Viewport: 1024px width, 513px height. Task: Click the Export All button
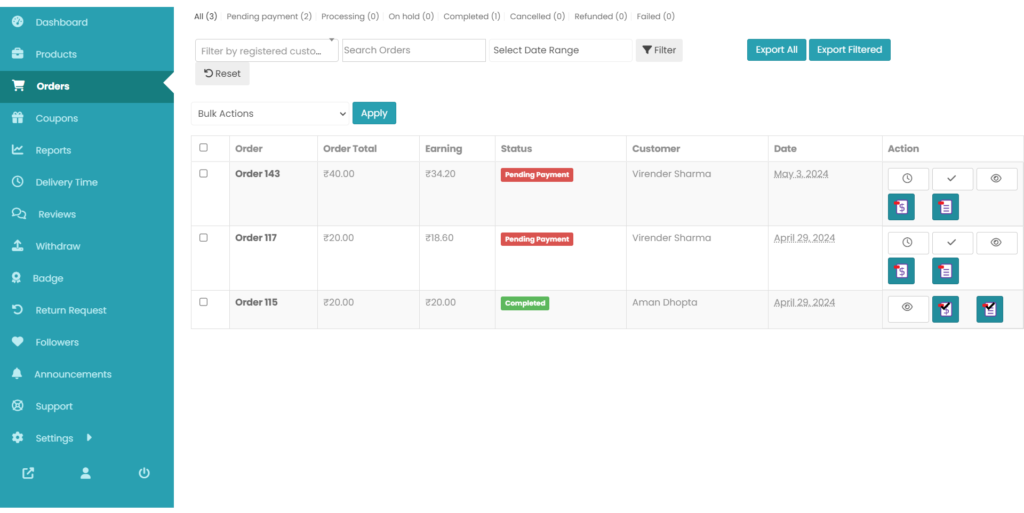(776, 50)
